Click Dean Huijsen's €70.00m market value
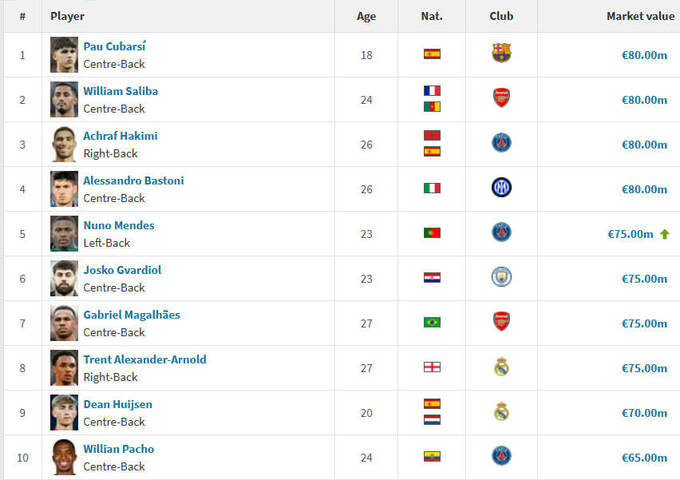This screenshot has width=680, height=480. click(x=643, y=412)
